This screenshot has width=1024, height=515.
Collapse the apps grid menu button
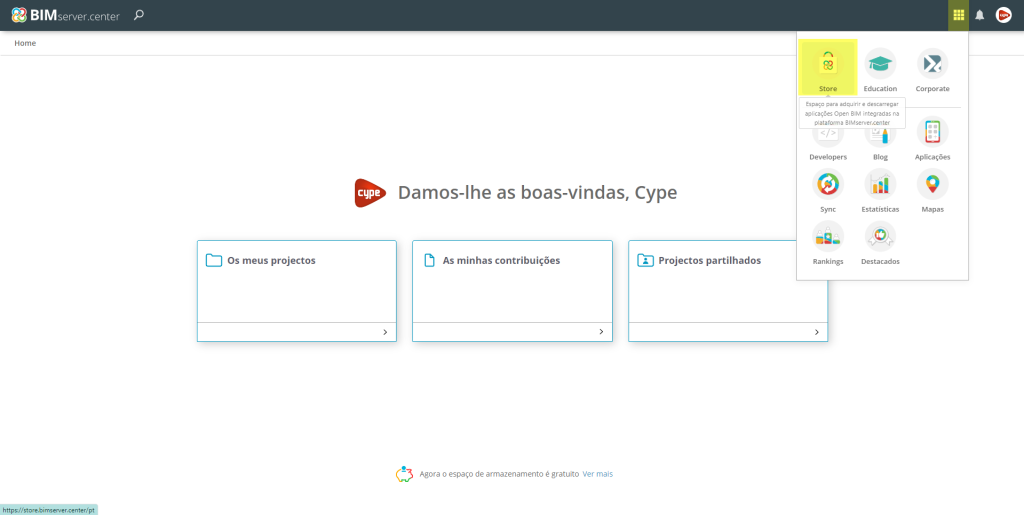pos(958,15)
